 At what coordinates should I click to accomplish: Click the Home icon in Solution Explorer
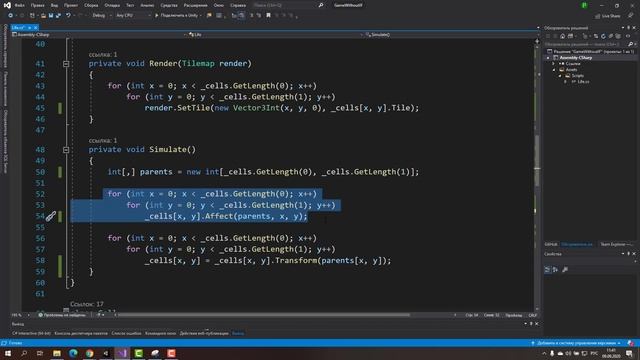pos(562,36)
